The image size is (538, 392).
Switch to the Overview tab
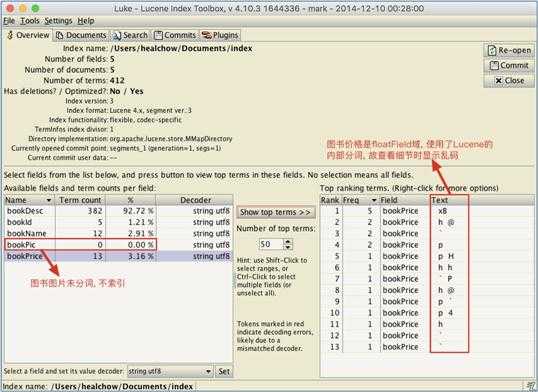pos(28,35)
